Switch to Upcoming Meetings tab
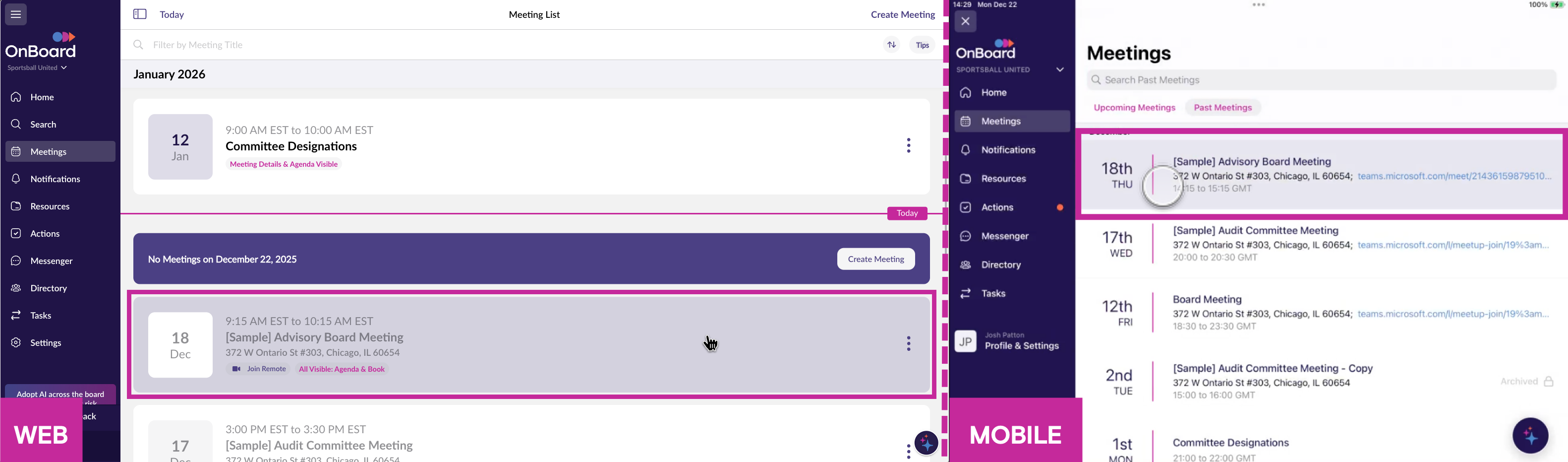This screenshot has height=462, width=1568. click(1134, 108)
